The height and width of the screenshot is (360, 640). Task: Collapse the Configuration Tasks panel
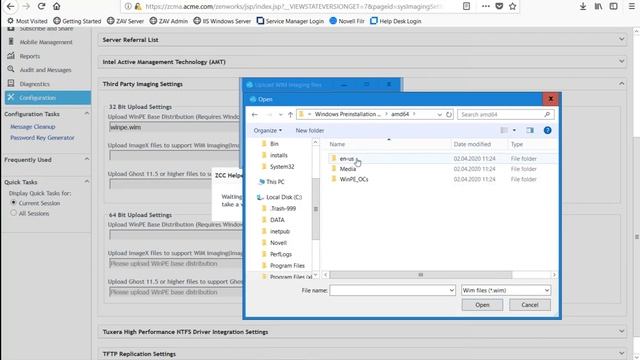[x=87, y=113]
